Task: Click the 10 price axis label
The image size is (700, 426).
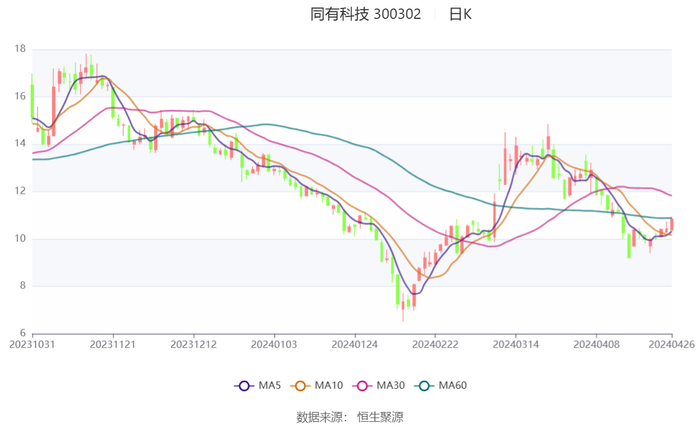Action: click(19, 239)
